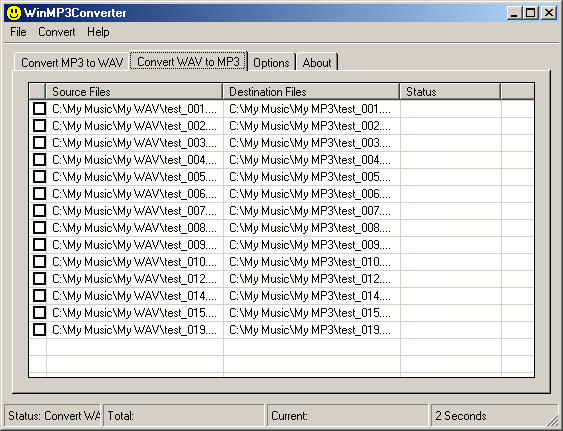Maximize the WinMP3Converter window

point(531,13)
